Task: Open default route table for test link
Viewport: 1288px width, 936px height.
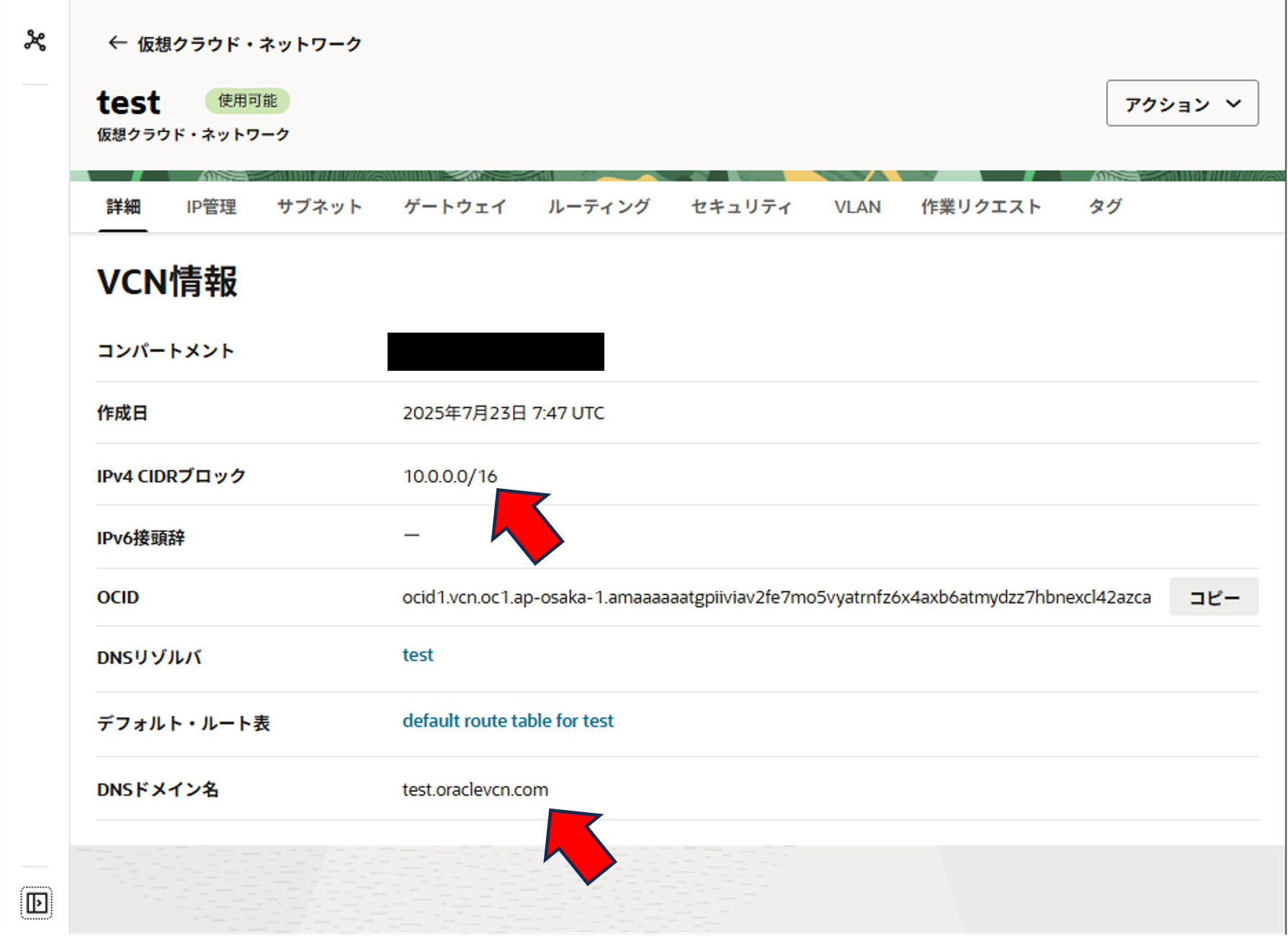Action: coord(508,721)
